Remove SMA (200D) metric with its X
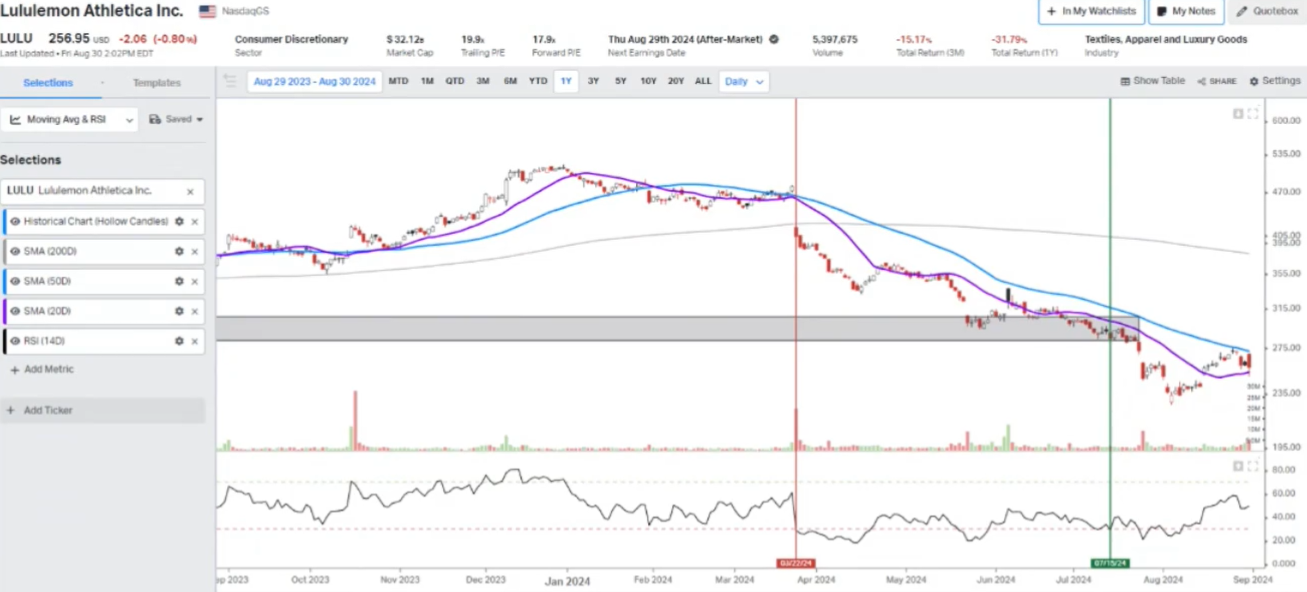The height and width of the screenshot is (592, 1307). 195,252
